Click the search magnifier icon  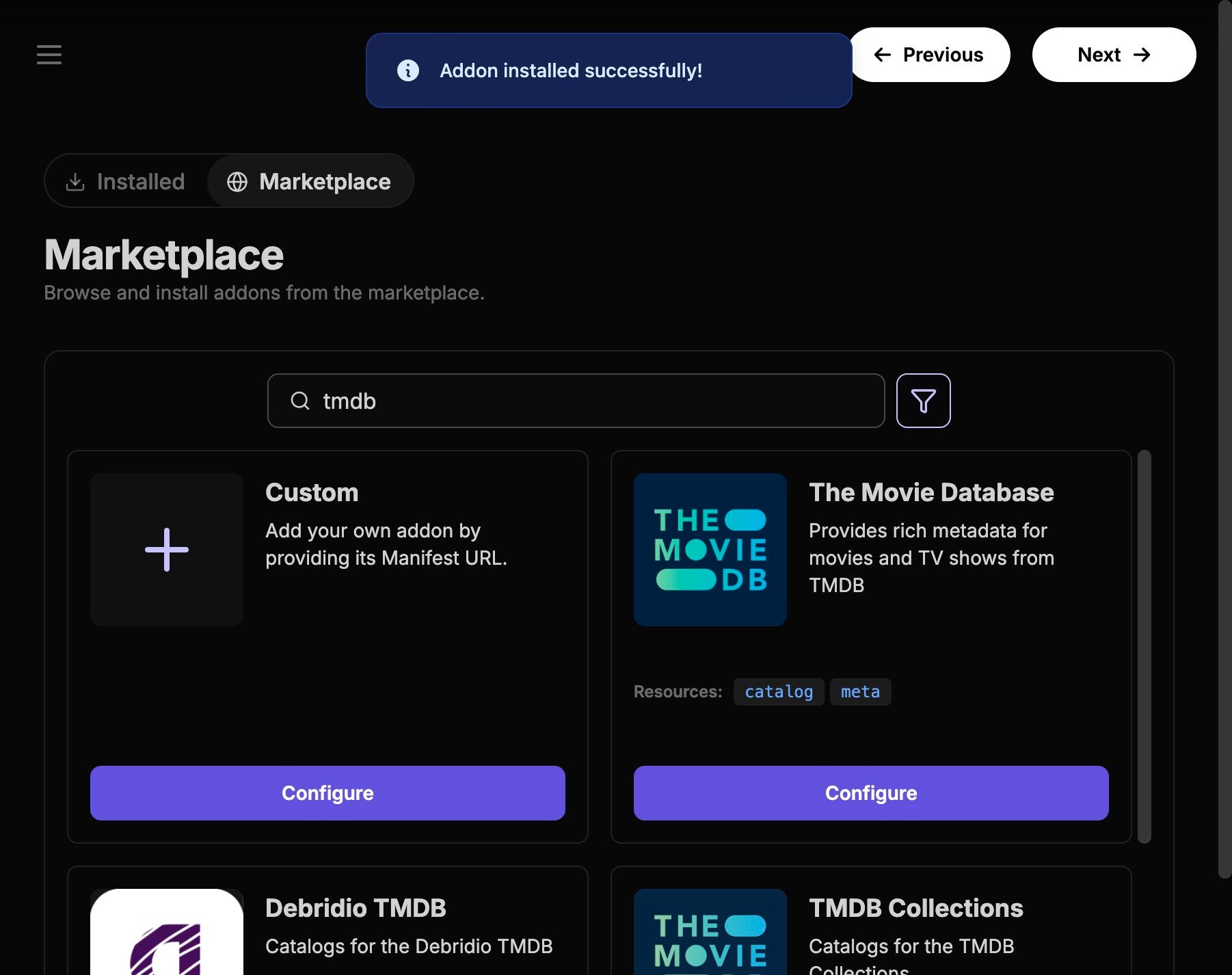(300, 401)
